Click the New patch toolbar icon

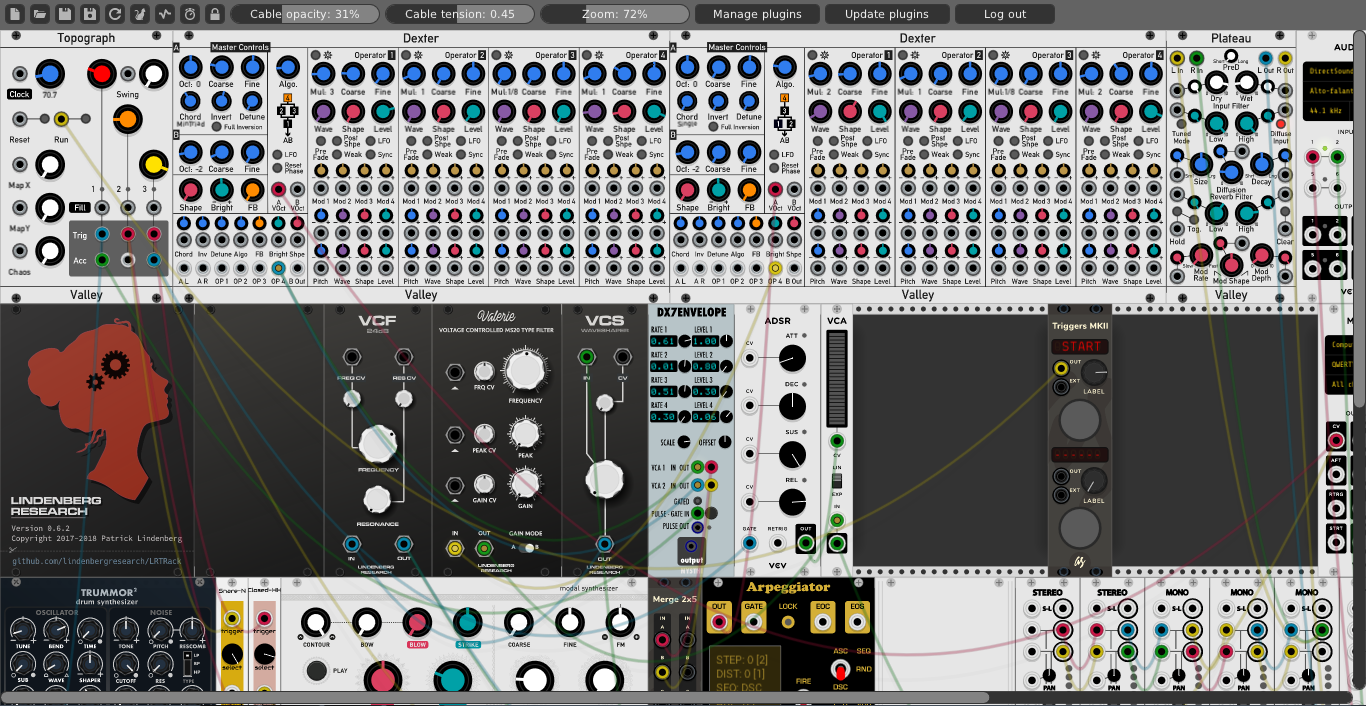pyautogui.click(x=14, y=14)
